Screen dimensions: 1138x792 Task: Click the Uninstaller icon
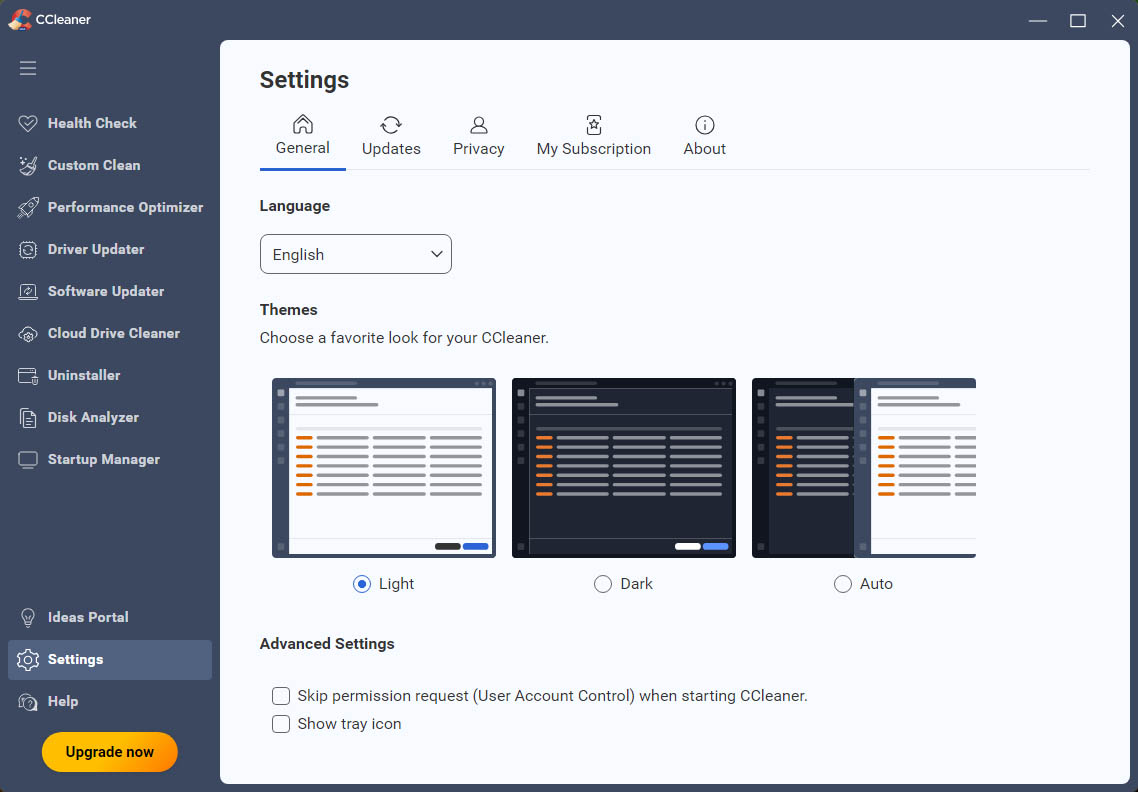coord(28,376)
